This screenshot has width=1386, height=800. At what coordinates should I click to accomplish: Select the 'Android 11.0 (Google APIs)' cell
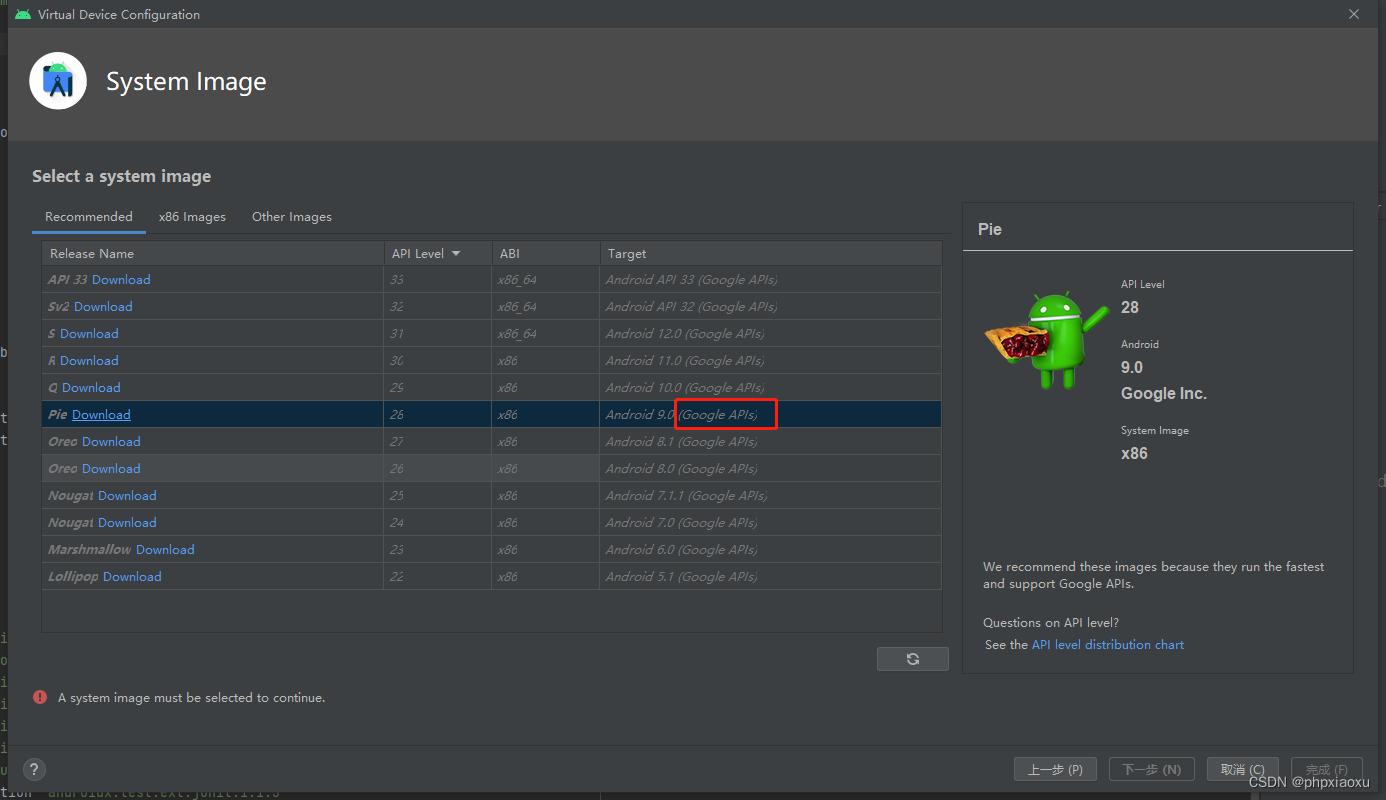point(771,361)
